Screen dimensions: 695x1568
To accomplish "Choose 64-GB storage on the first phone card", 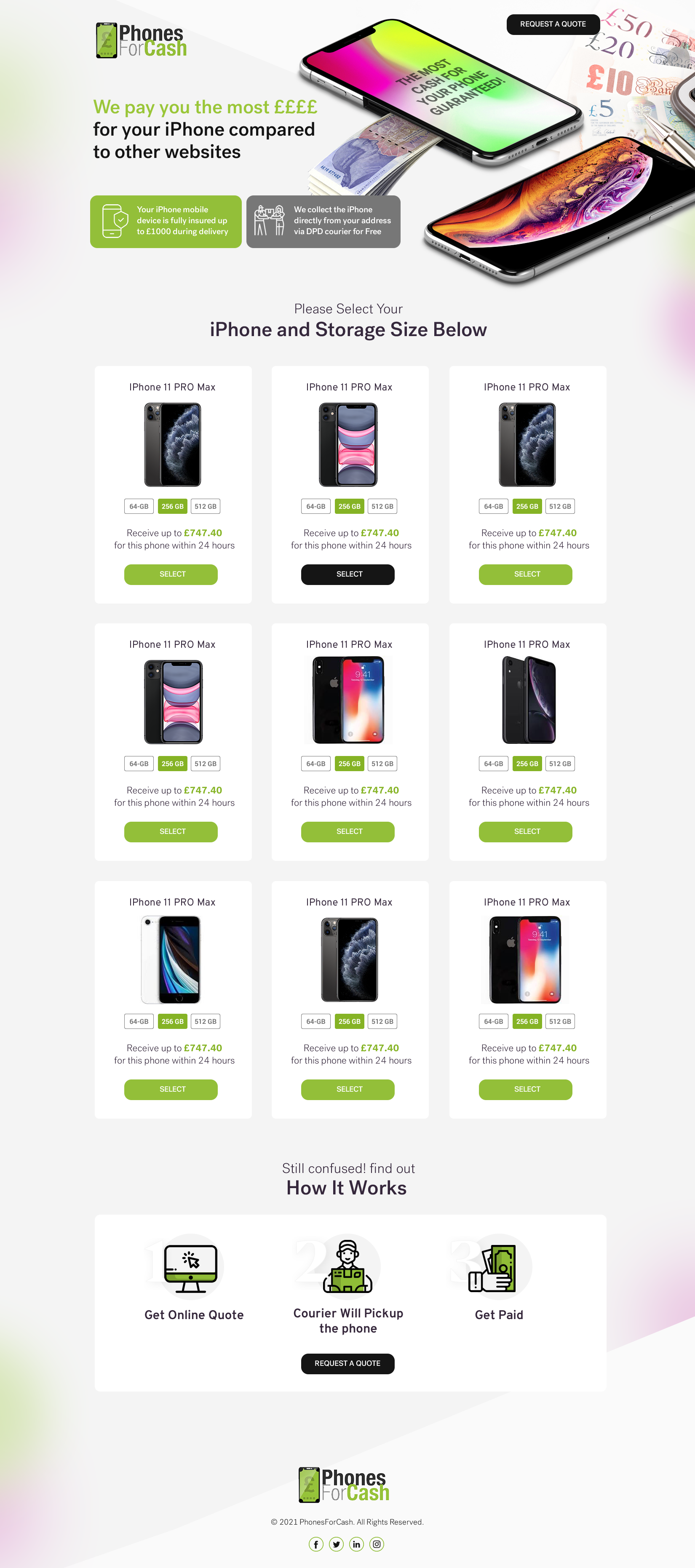I will 139,506.
